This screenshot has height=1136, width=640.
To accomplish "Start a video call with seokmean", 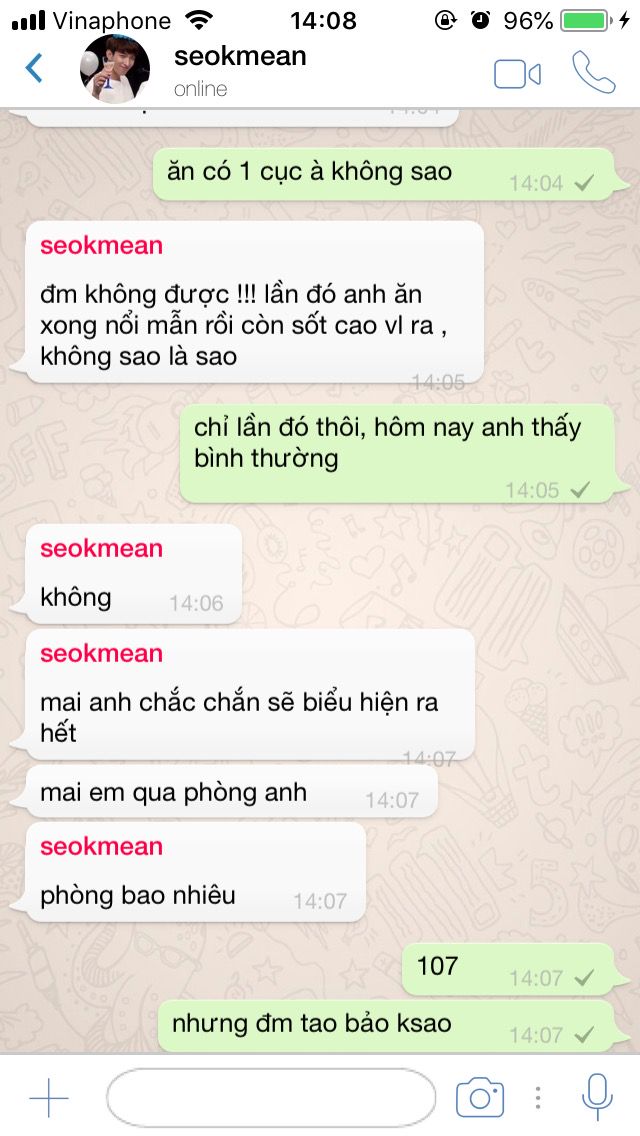I will (x=518, y=74).
